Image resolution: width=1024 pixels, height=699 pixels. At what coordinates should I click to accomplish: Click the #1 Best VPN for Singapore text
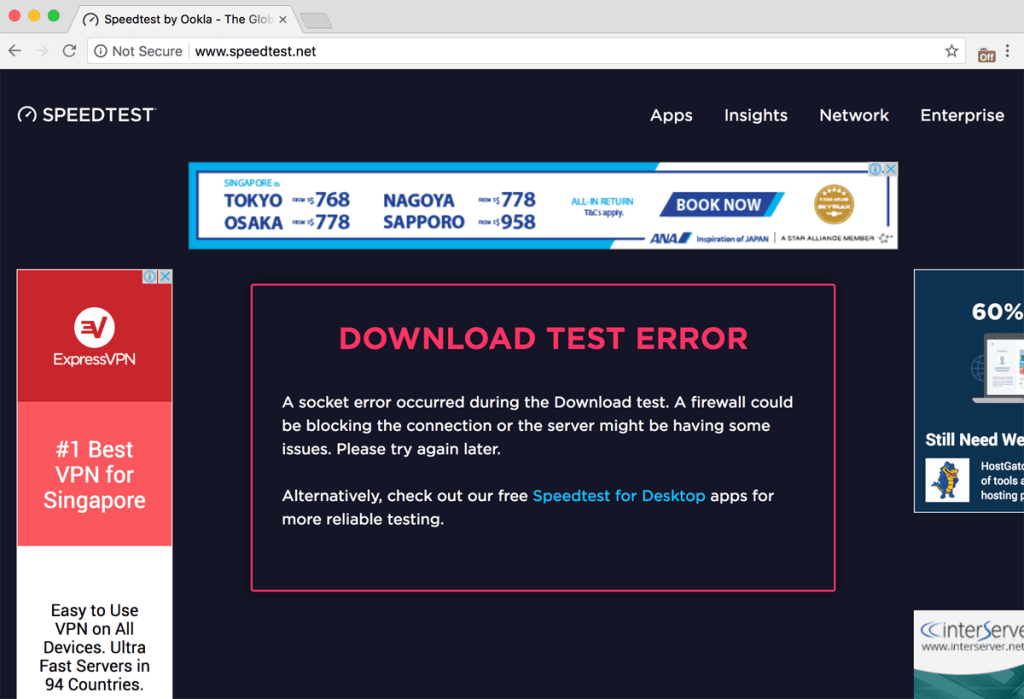coord(95,475)
